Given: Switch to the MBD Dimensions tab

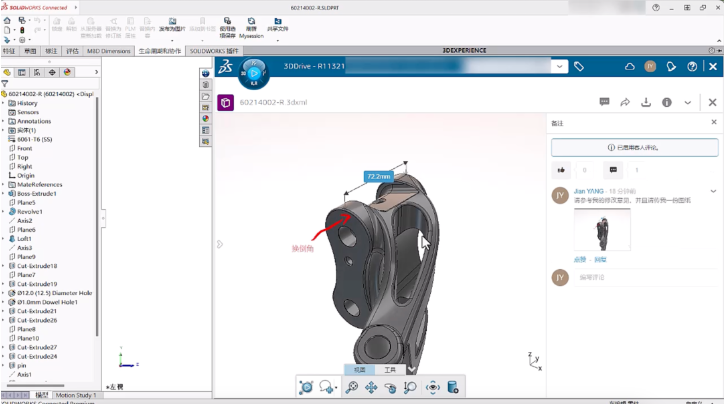Looking at the screenshot, I should (x=109, y=51).
